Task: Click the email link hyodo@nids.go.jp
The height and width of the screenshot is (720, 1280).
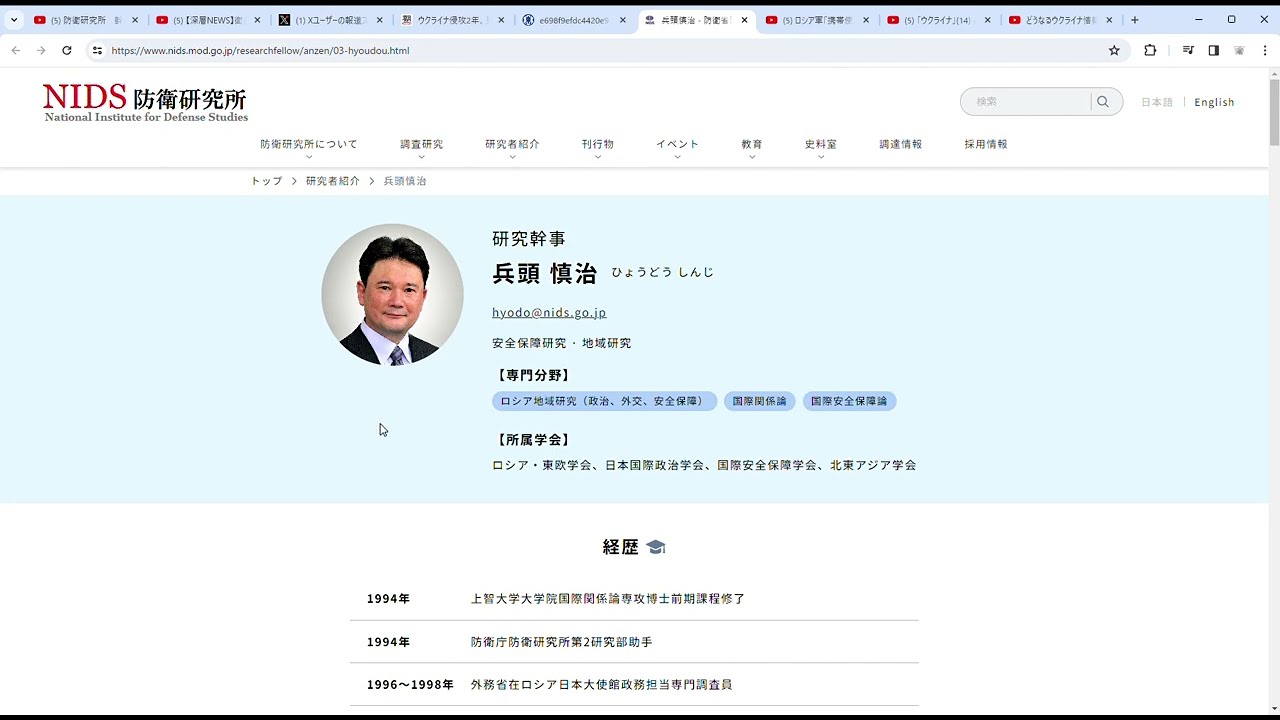Action: coord(549,312)
